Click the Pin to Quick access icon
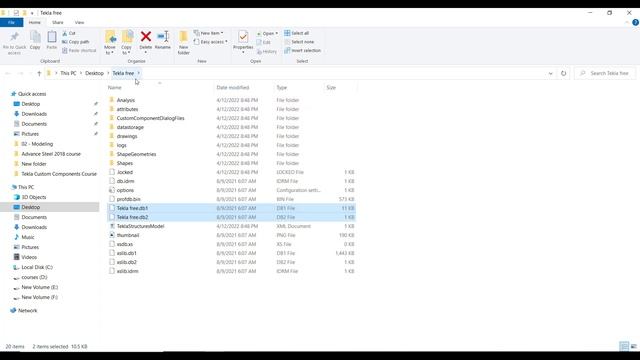Viewport: 640px width, 360px height. coord(14,38)
